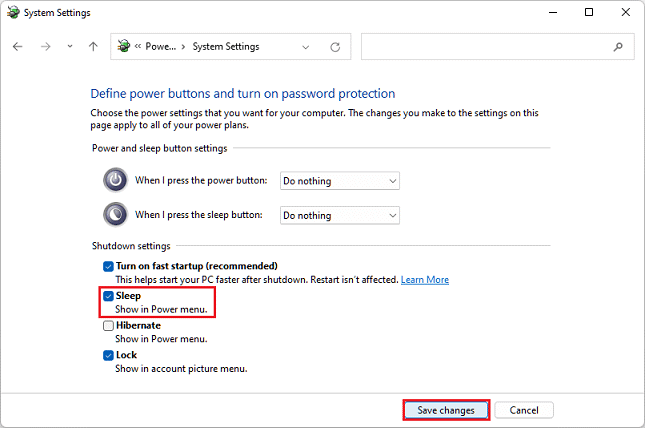Click the power button icon
645x428 pixels.
coord(116,181)
